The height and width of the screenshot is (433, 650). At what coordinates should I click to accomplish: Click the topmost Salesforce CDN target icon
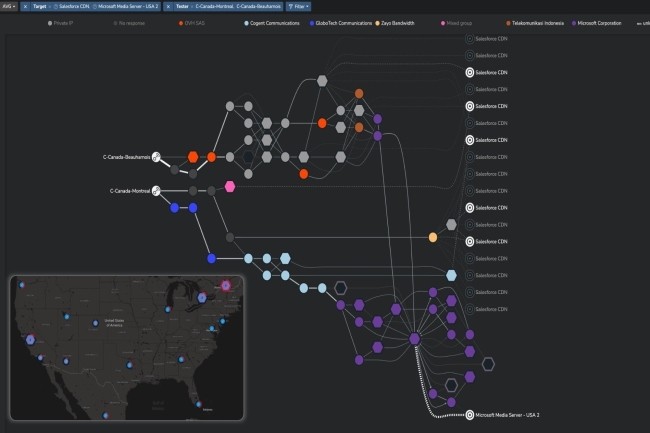[469, 39]
